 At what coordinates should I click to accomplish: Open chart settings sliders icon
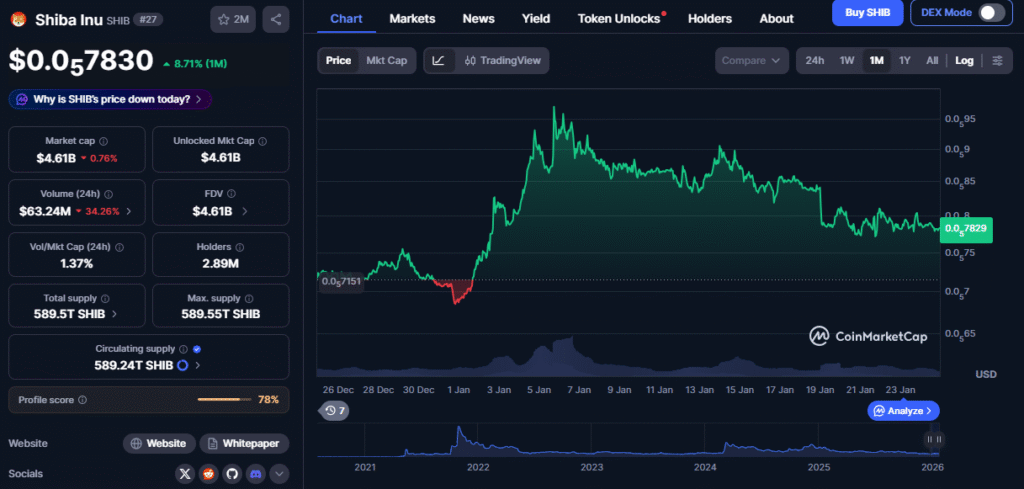coord(997,60)
